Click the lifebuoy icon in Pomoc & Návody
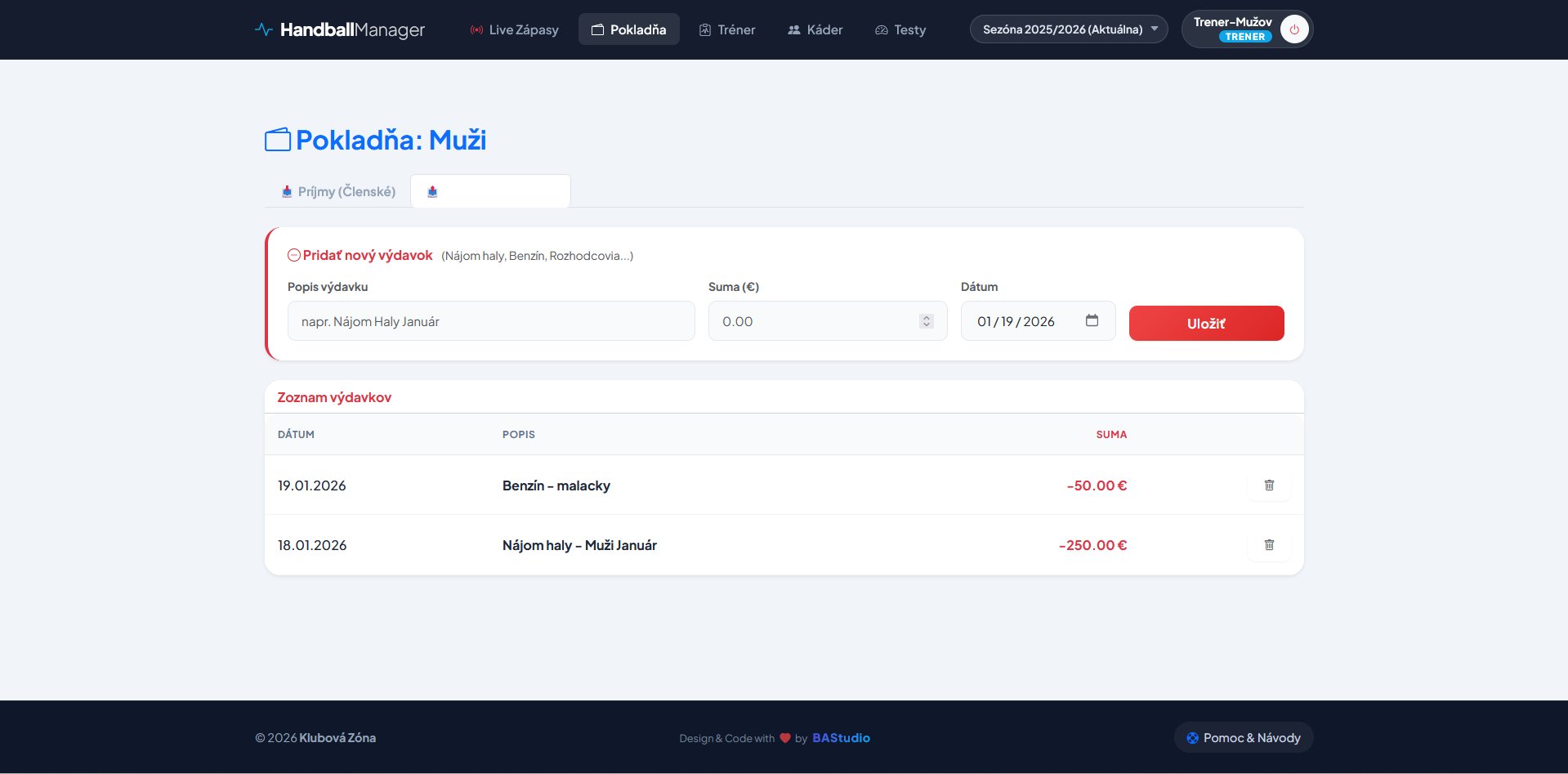 pos(1192,738)
